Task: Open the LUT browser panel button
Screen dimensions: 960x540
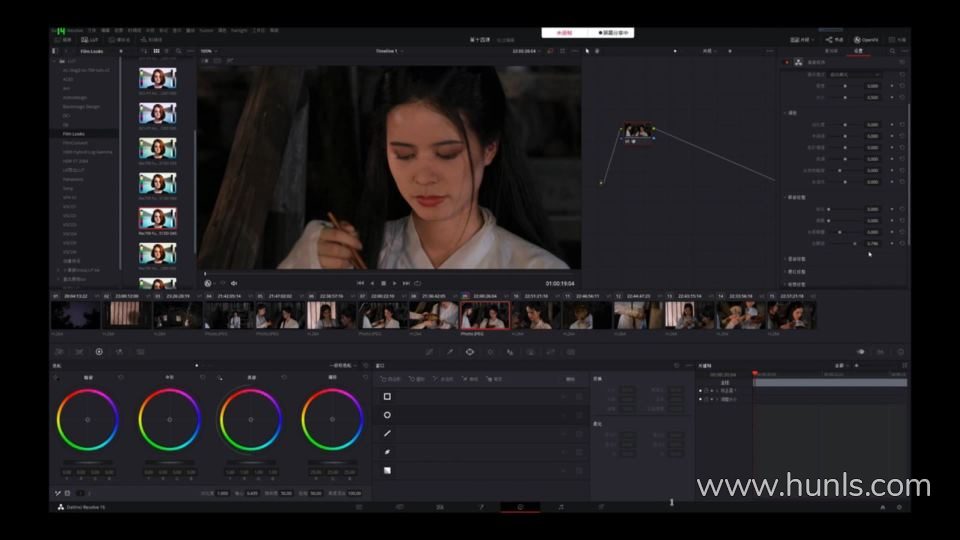Action: (x=93, y=40)
